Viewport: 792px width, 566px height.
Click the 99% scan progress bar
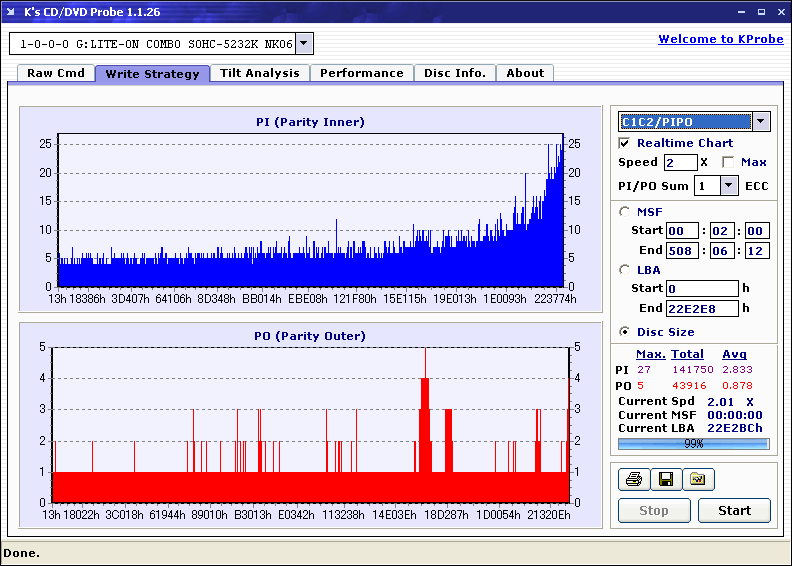tap(693, 443)
